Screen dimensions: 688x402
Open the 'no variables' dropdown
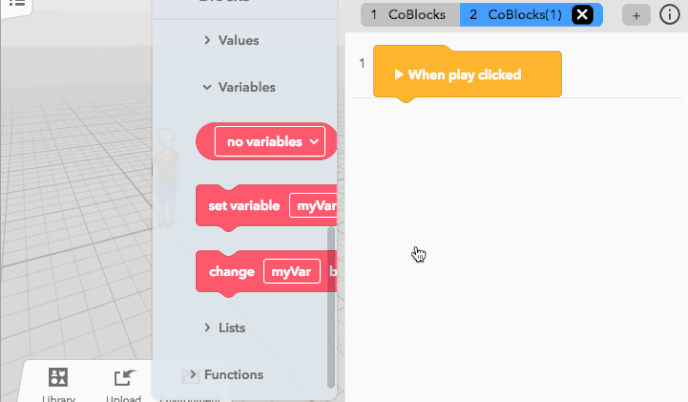click(x=270, y=141)
